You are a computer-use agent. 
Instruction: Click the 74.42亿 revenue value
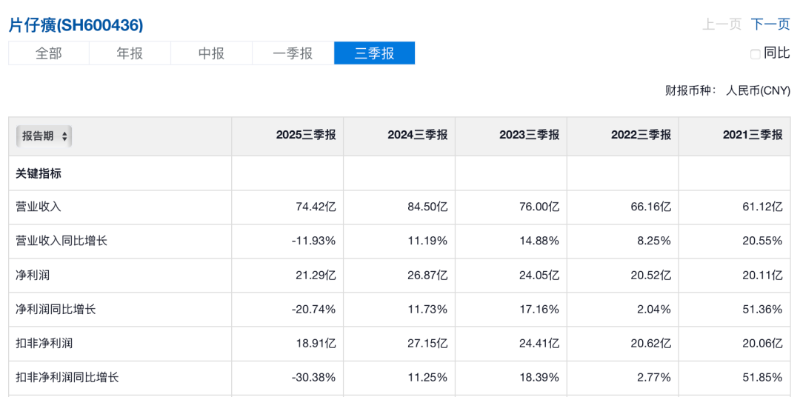(x=316, y=207)
